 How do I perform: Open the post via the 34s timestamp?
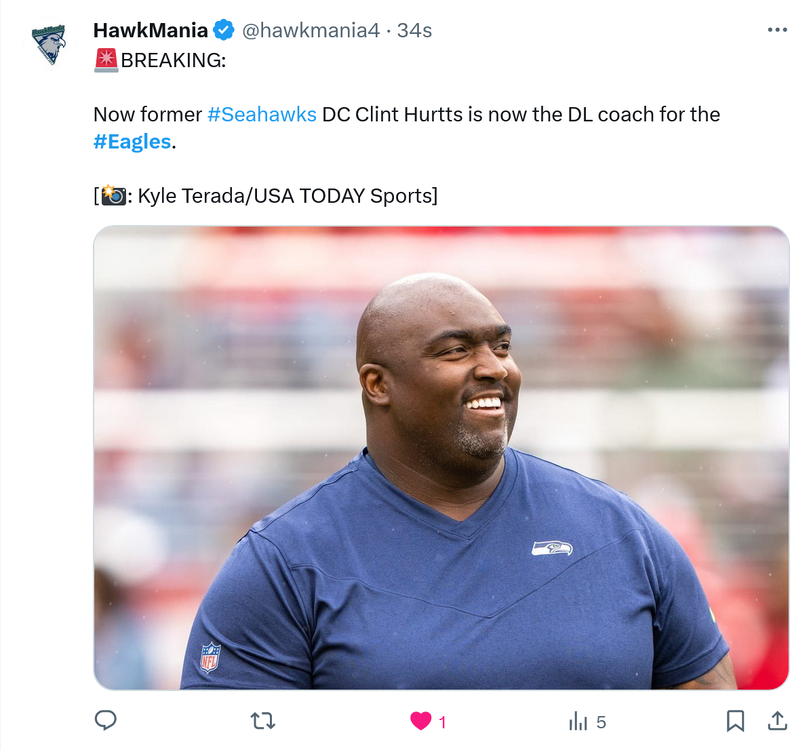click(414, 31)
